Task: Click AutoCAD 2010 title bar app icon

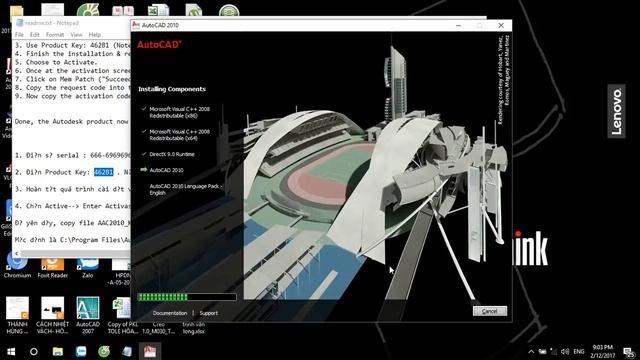Action: tap(136, 25)
